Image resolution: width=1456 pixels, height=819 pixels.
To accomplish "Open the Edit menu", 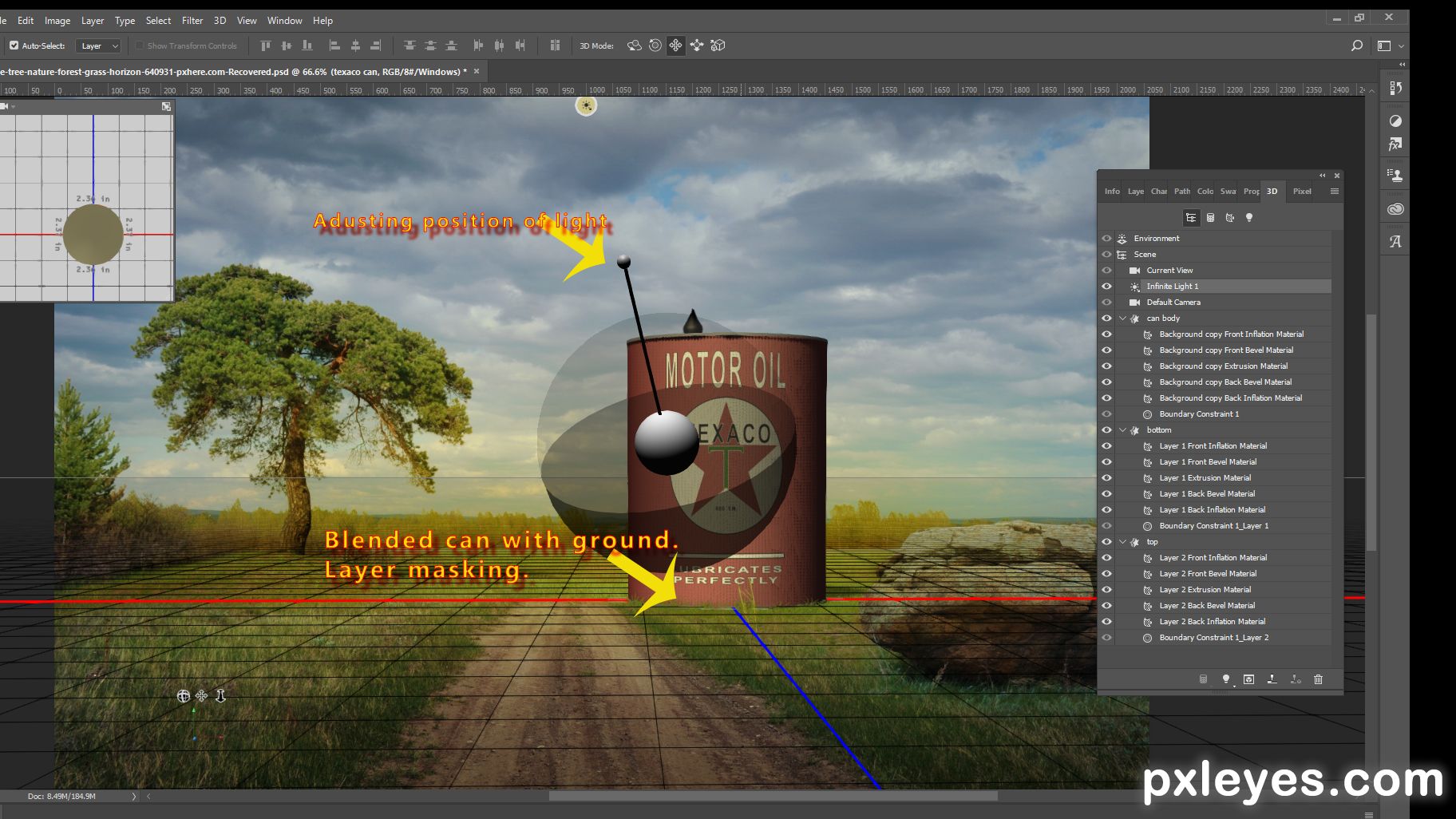I will click(26, 20).
